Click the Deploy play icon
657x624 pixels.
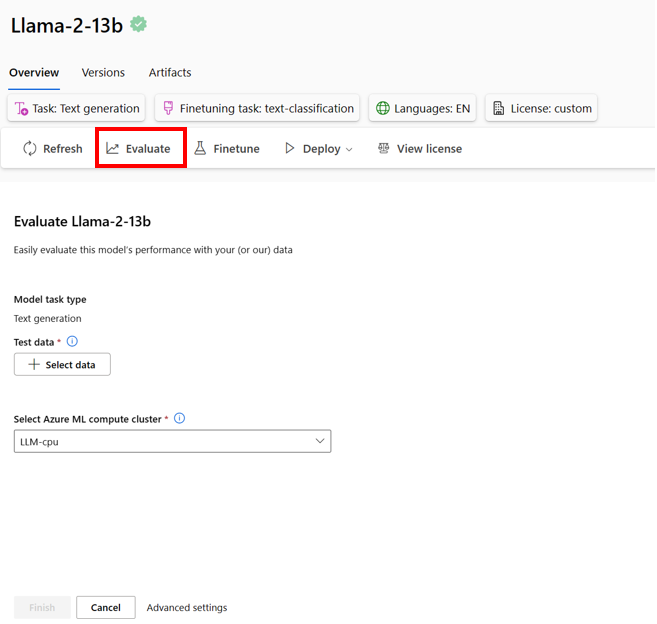coord(290,149)
